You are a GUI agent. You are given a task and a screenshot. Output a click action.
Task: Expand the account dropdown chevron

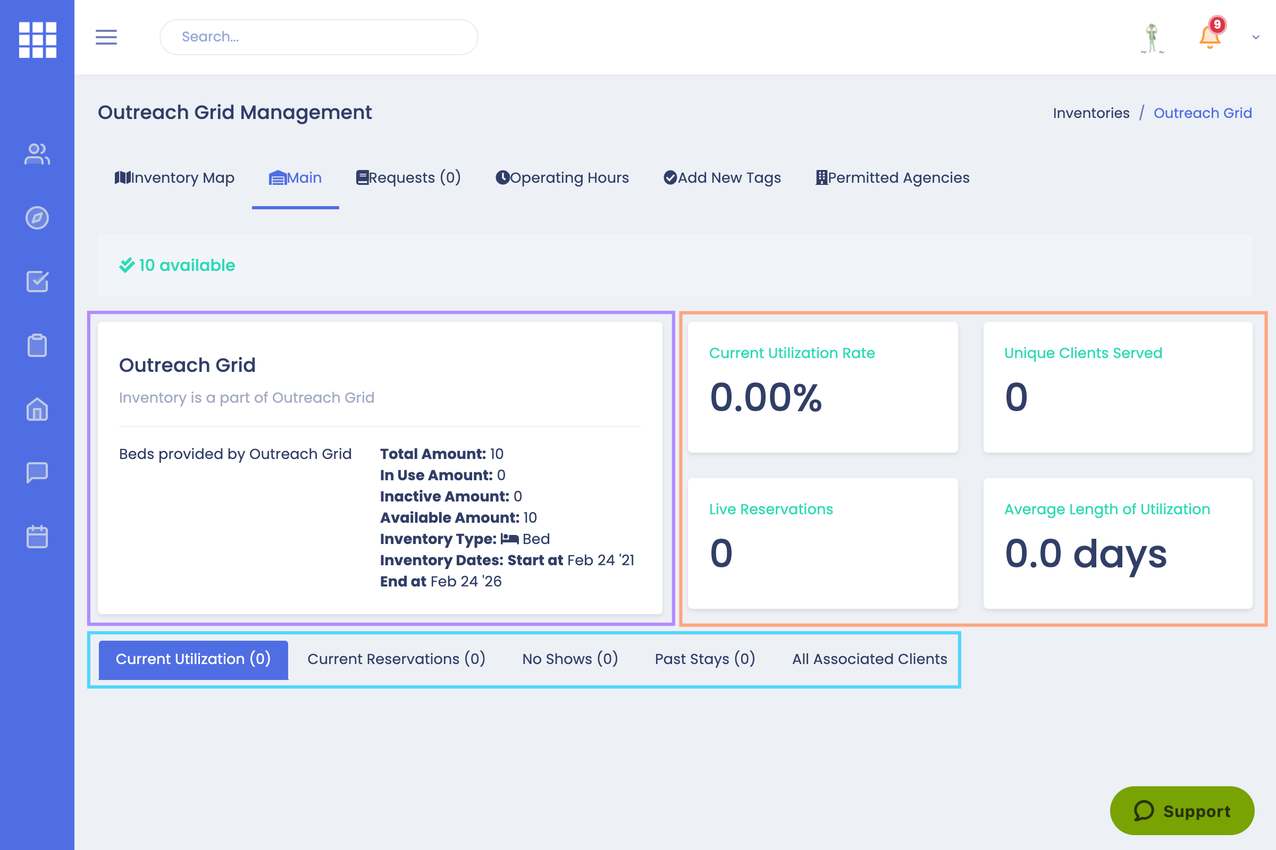[1256, 38]
